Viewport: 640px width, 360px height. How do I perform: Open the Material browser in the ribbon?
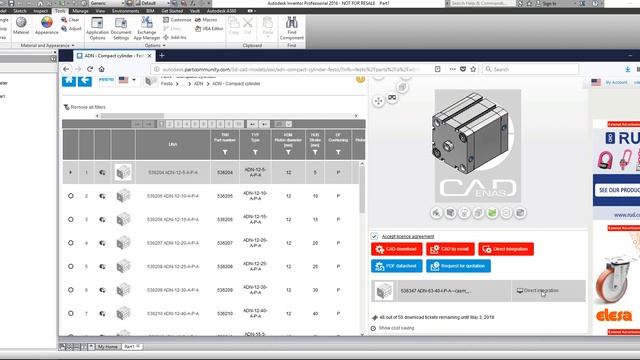[x=21, y=26]
